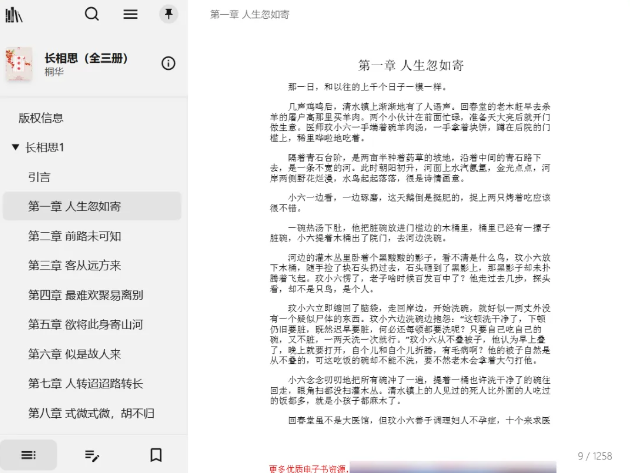The width and height of the screenshot is (630, 473).
Task: Open the search magnifier icon
Action: pyautogui.click(x=92, y=14)
